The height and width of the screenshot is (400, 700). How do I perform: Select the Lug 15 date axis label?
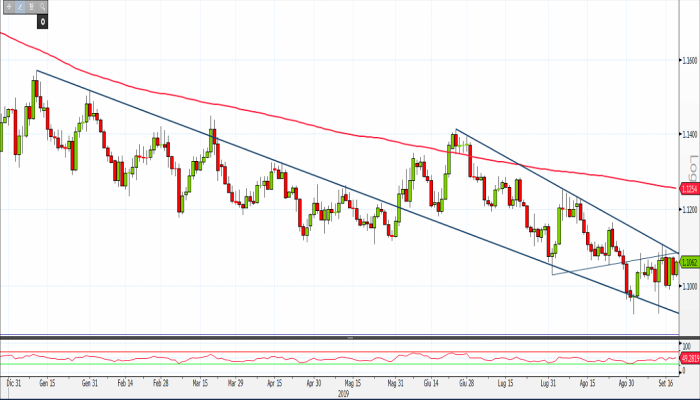[x=505, y=383]
